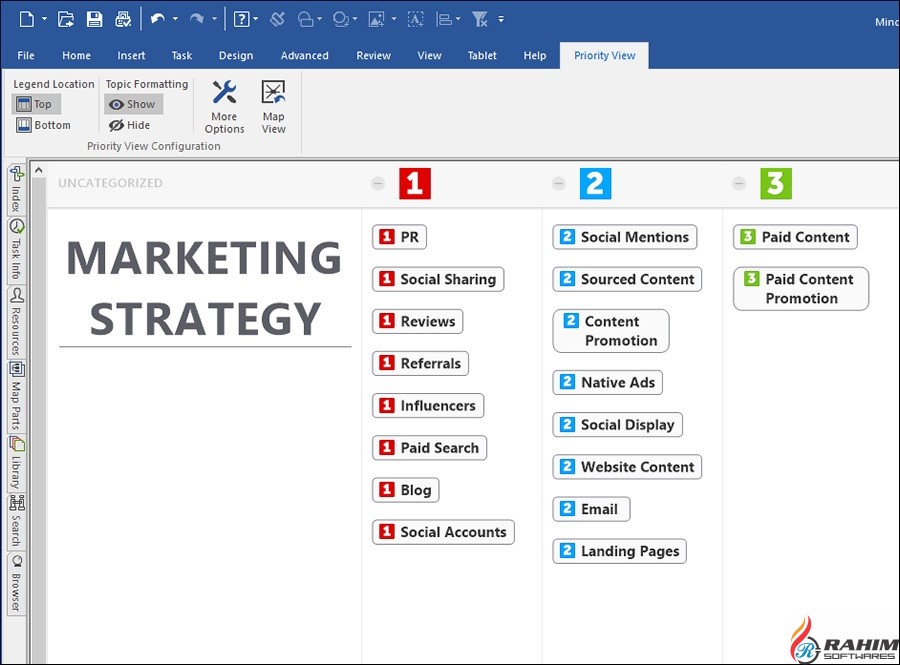Set Legend Location to Bottom
900x665 pixels.
pyautogui.click(x=44, y=125)
